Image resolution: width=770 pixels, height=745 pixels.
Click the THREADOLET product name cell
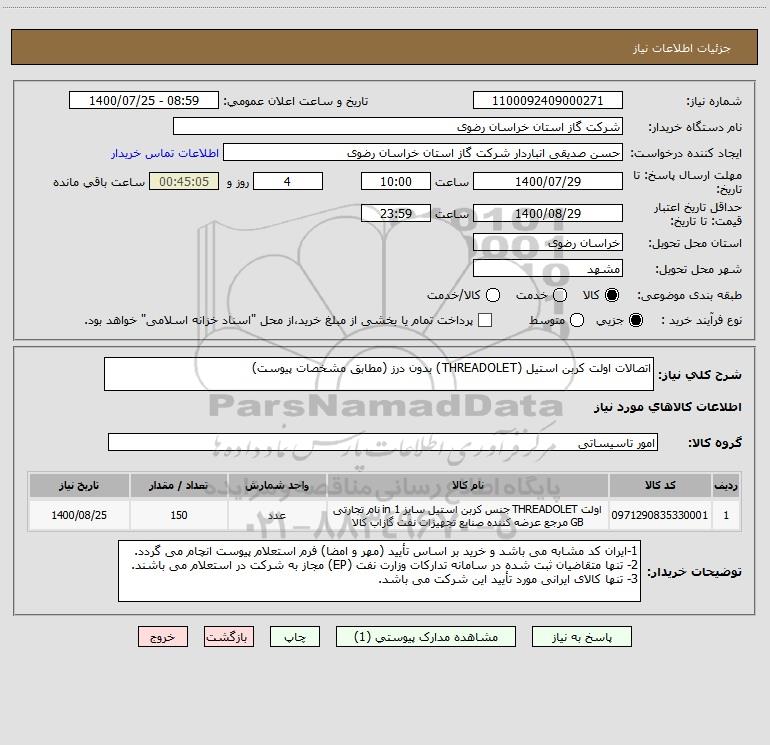[x=468, y=515]
